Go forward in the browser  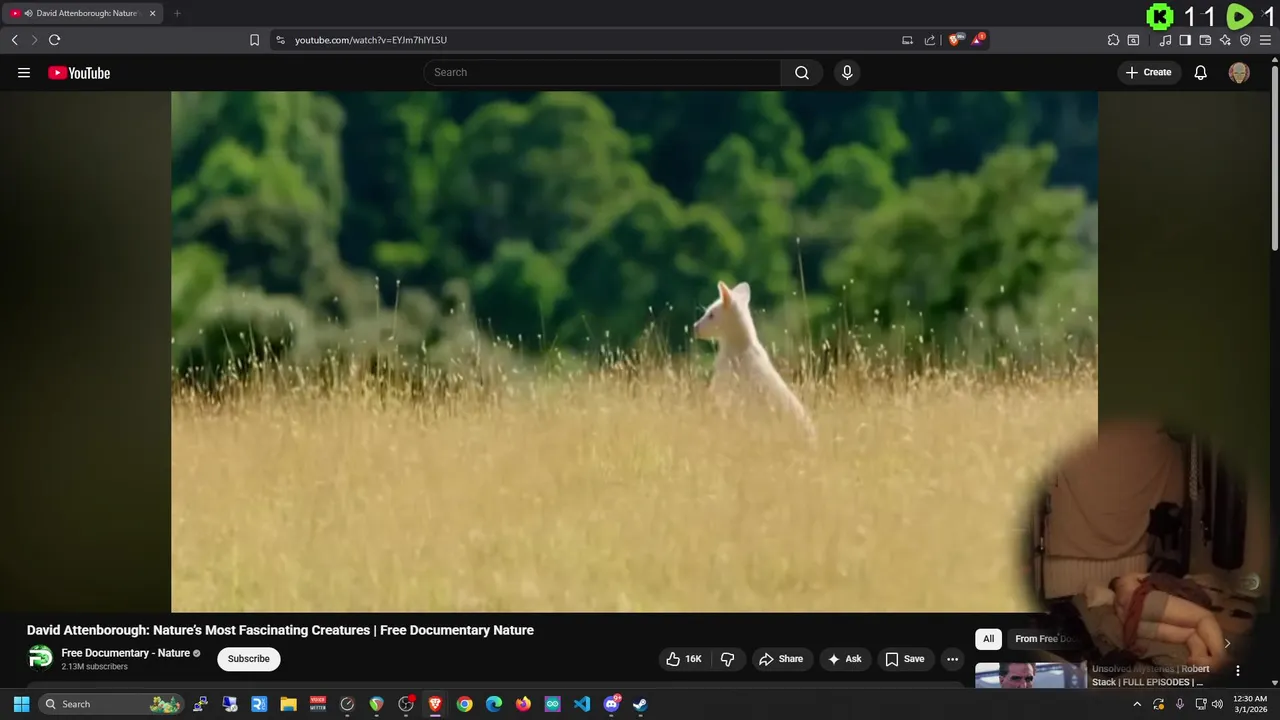(x=34, y=40)
